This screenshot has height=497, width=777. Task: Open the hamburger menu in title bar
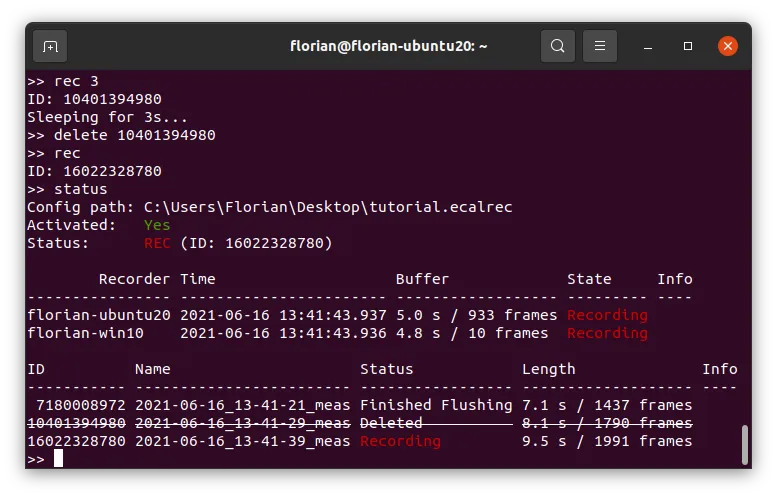pyautogui.click(x=600, y=46)
